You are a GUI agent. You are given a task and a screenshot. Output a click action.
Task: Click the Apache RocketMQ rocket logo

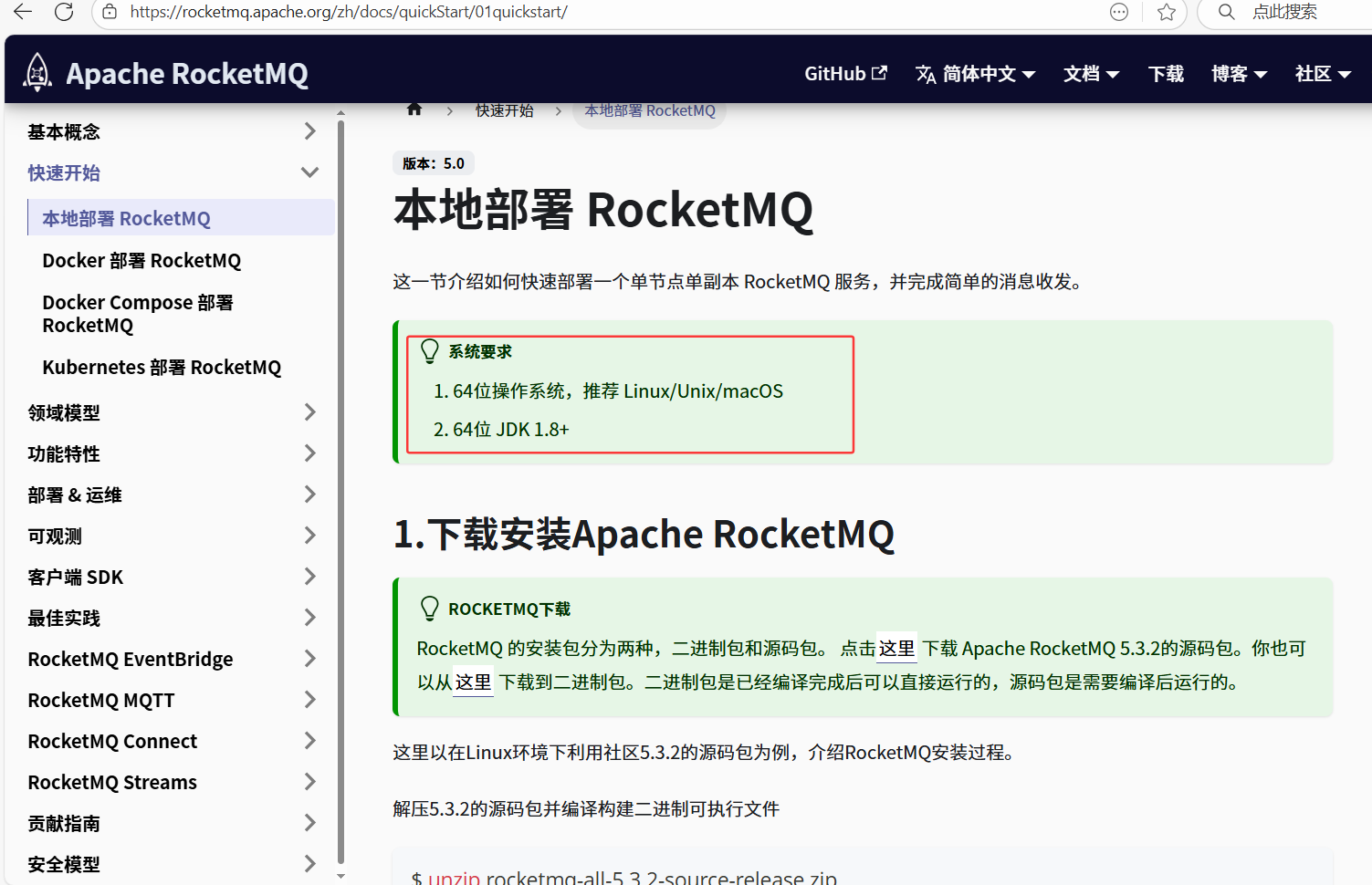(37, 73)
